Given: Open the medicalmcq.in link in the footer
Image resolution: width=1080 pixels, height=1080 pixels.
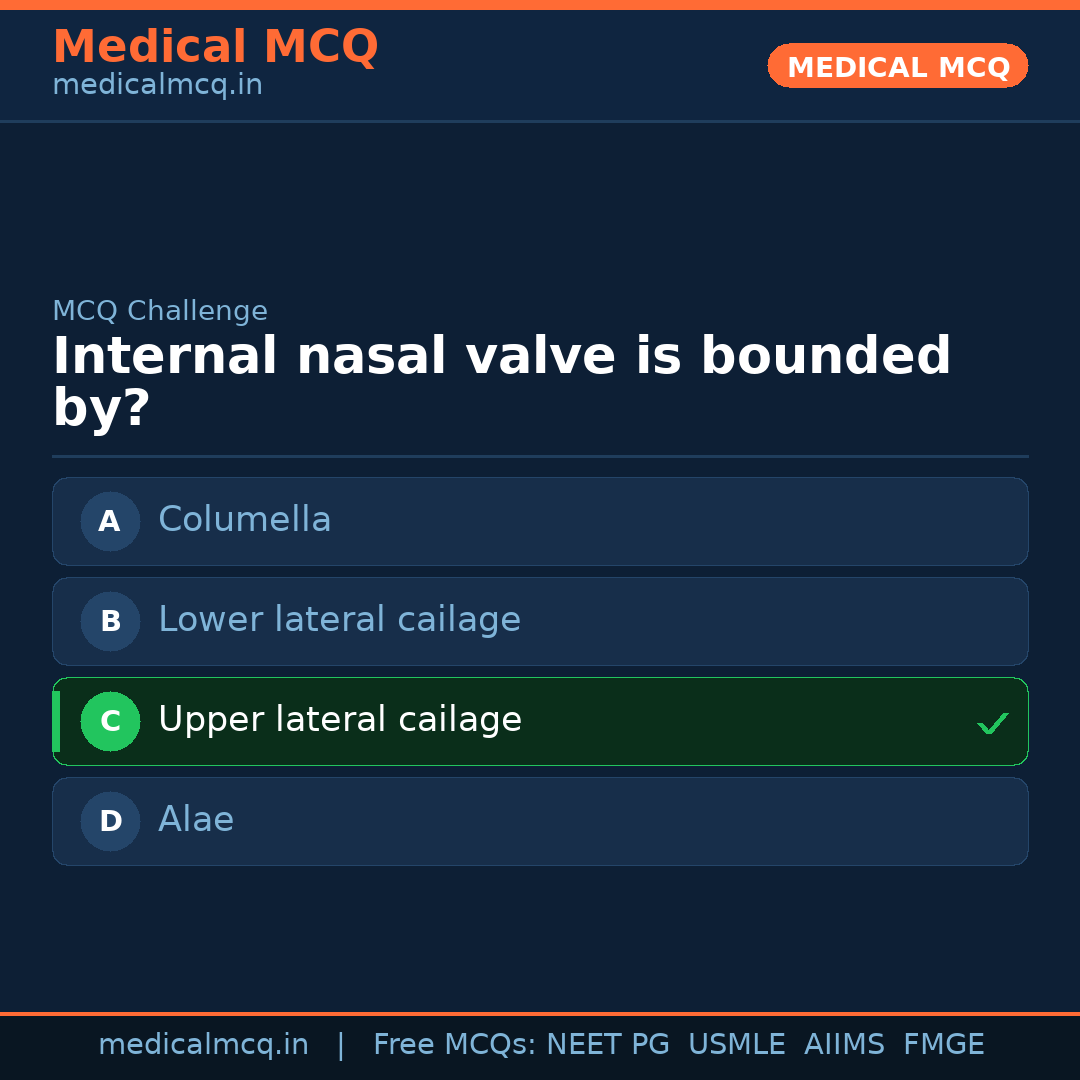Looking at the screenshot, I should coord(203,1045).
